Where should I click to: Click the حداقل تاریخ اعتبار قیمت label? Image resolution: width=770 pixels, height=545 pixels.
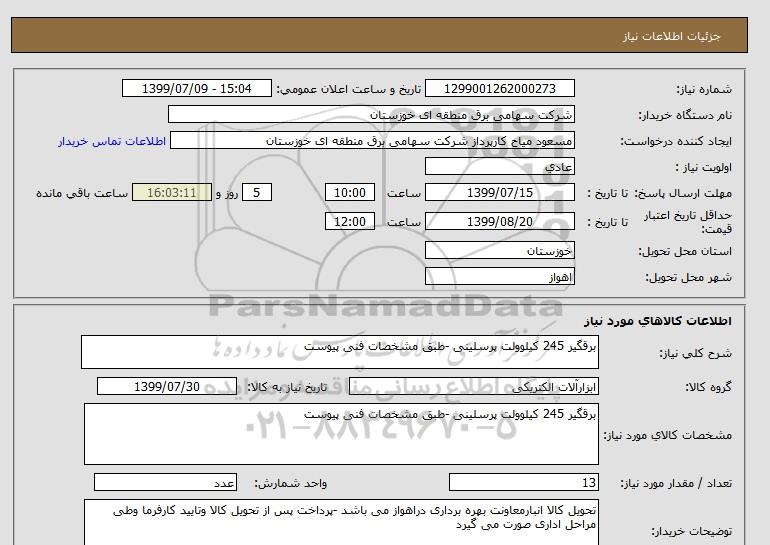tap(688, 222)
